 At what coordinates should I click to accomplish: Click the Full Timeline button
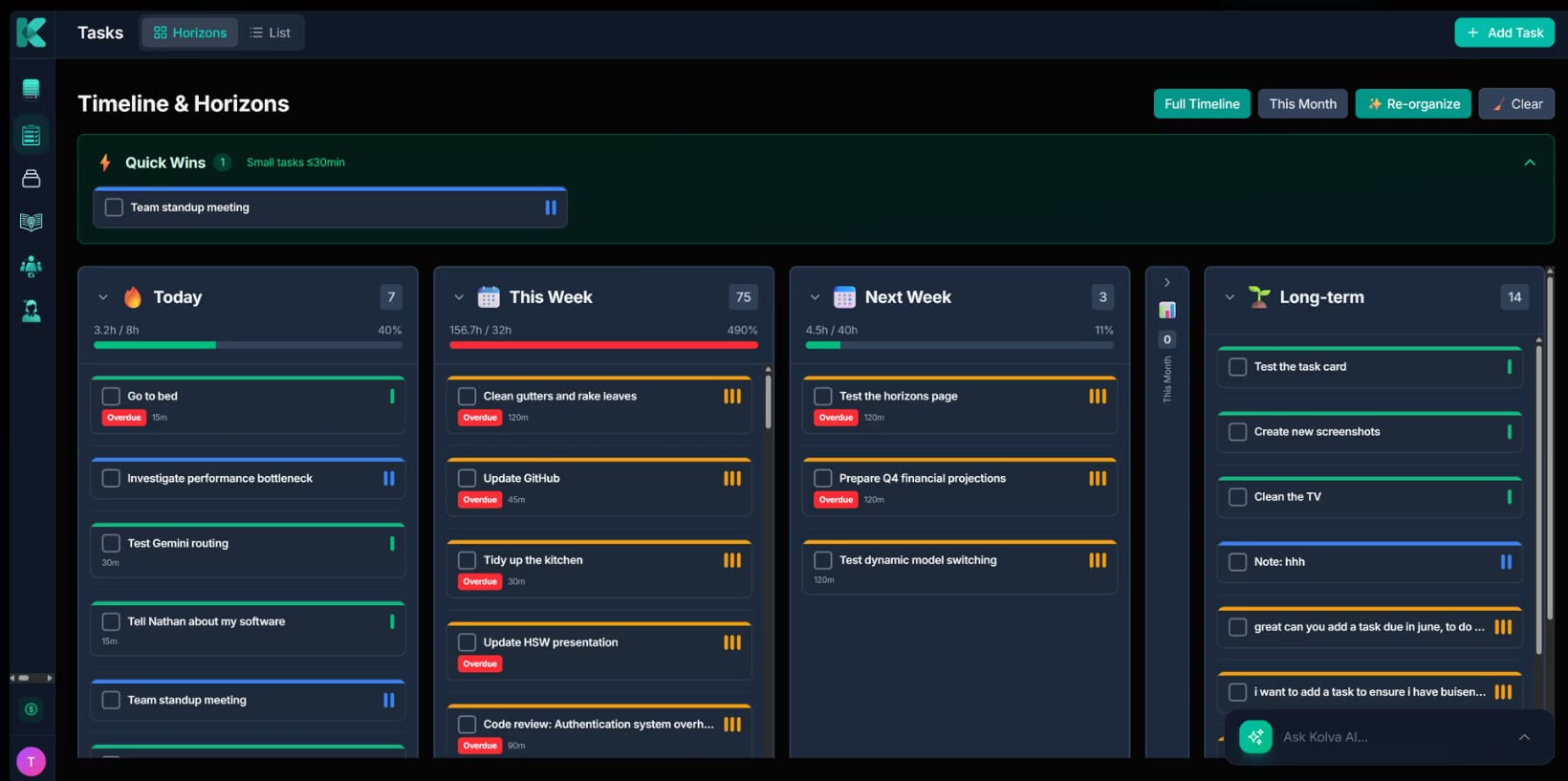(1202, 104)
